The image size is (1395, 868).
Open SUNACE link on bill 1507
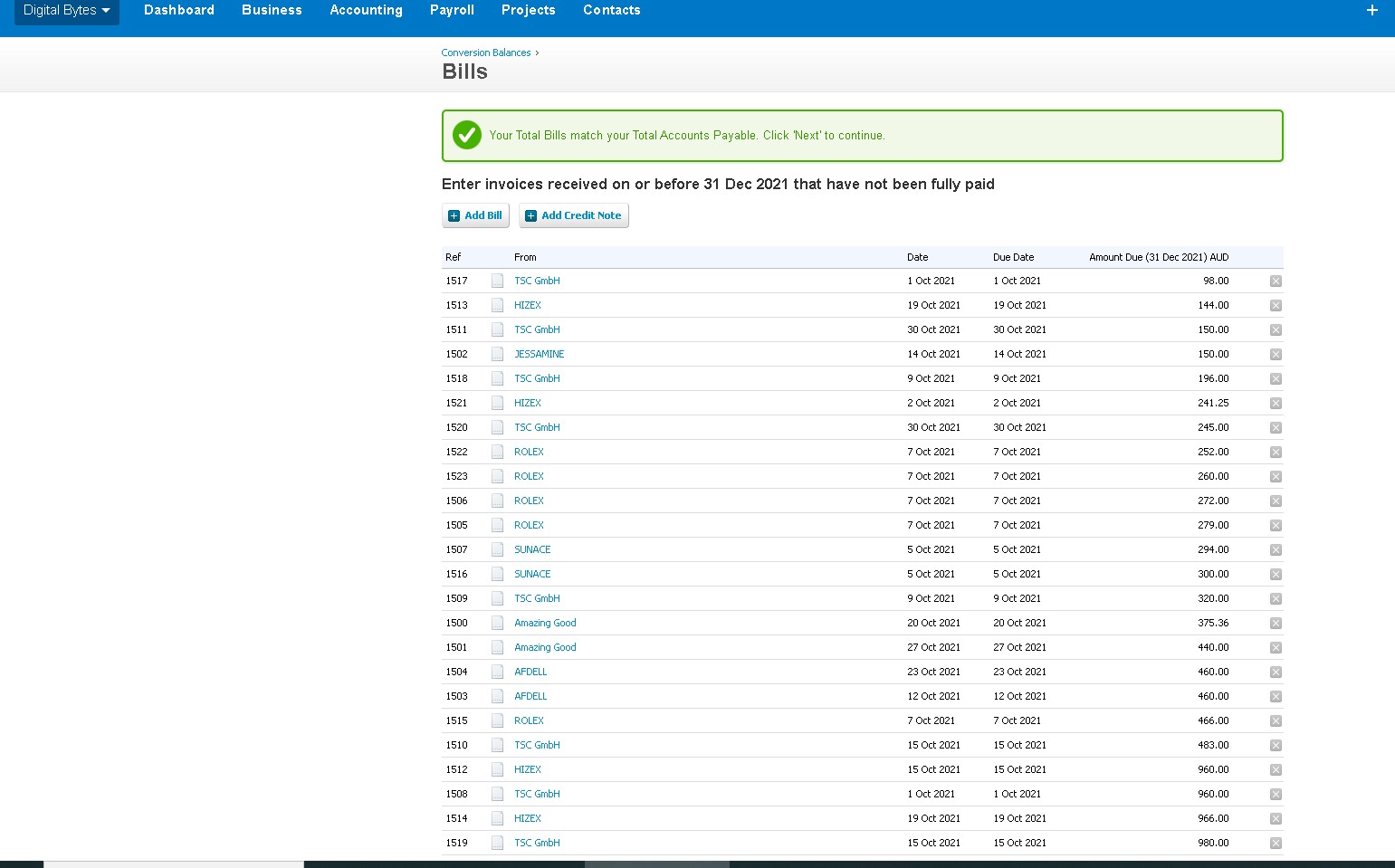click(532, 549)
